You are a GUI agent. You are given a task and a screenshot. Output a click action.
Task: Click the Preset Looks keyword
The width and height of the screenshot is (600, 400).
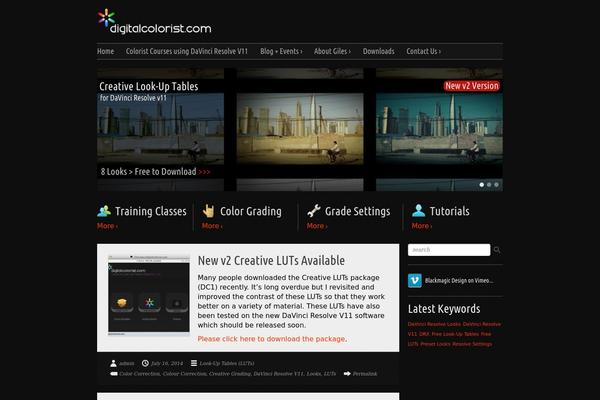435,344
